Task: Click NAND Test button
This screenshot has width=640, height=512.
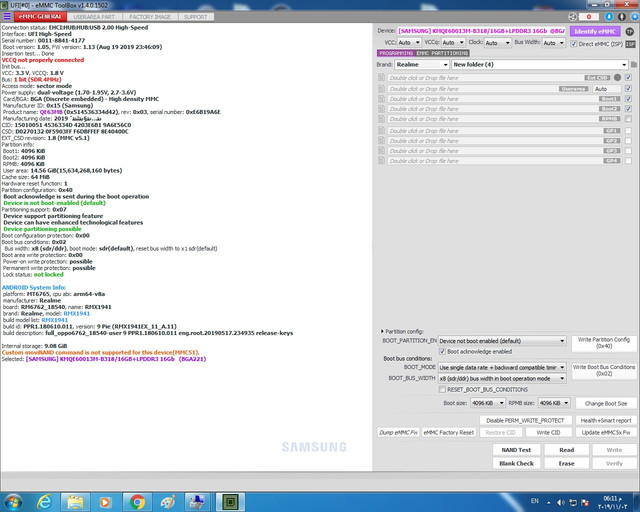Action: tap(516, 450)
